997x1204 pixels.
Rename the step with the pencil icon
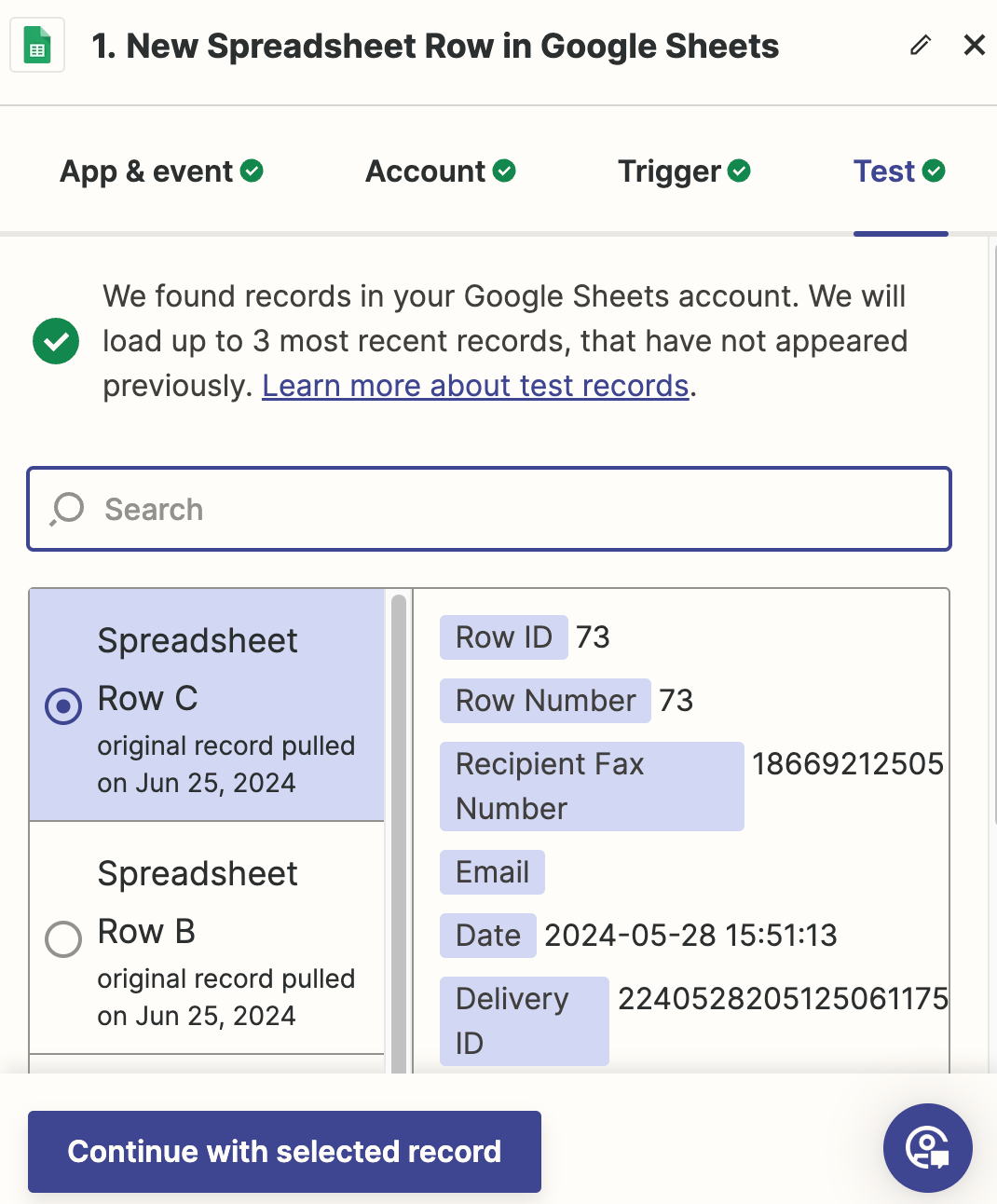point(921,45)
